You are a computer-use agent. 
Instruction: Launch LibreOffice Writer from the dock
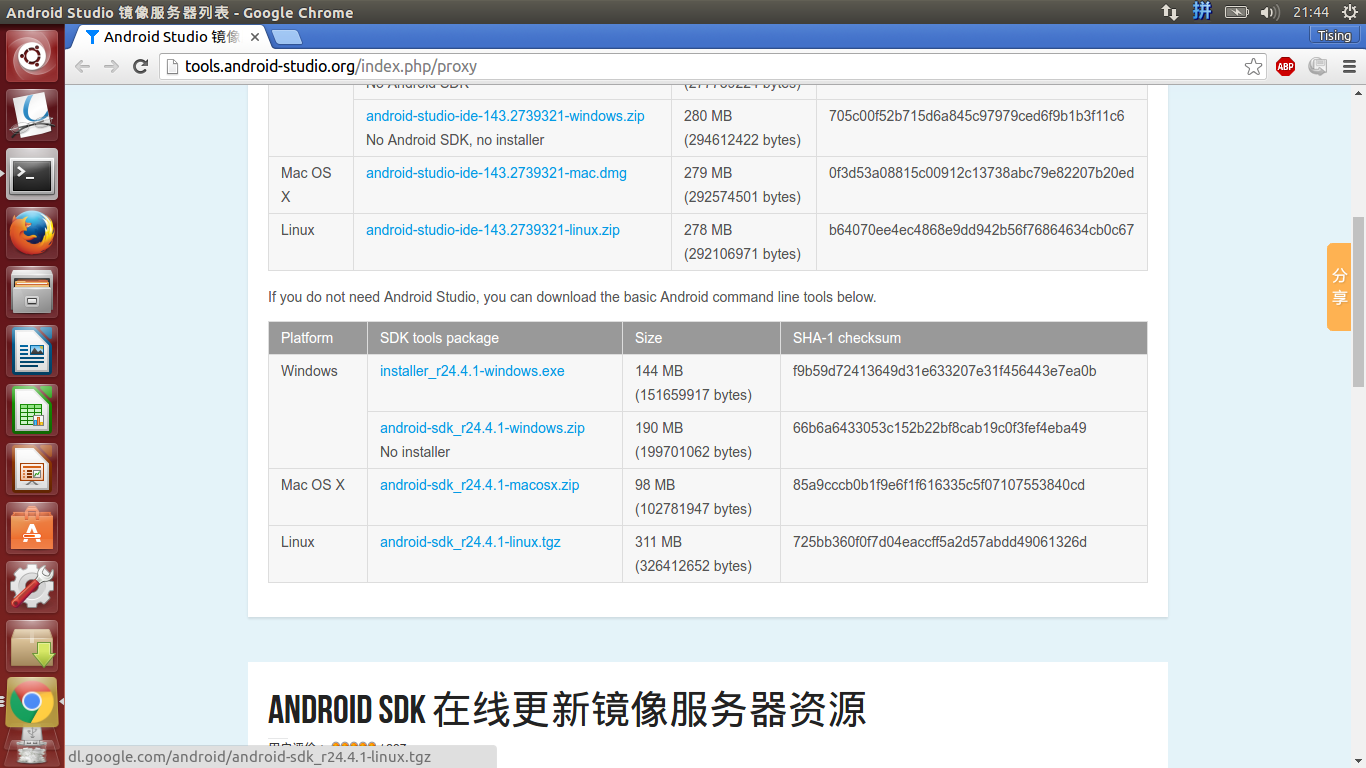tap(33, 351)
